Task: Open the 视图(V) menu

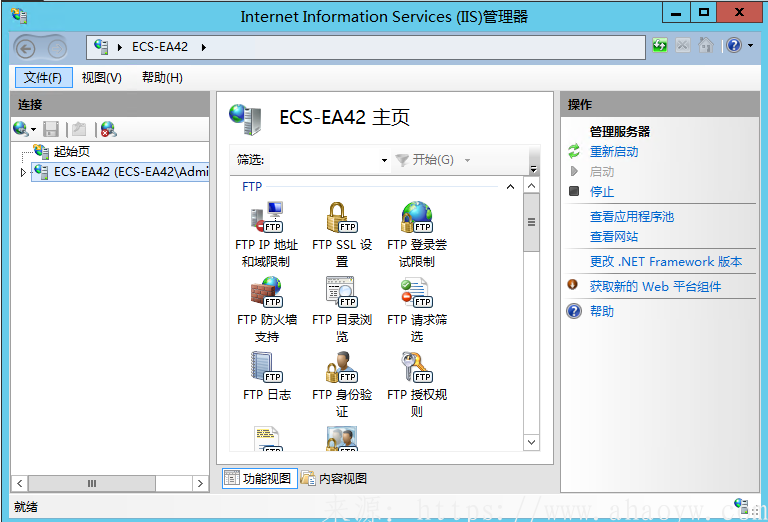Action: 101,78
